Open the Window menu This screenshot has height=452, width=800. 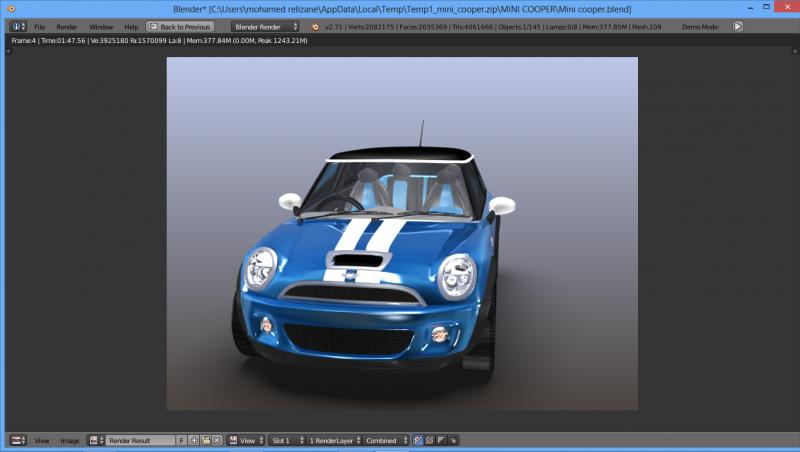coord(101,27)
